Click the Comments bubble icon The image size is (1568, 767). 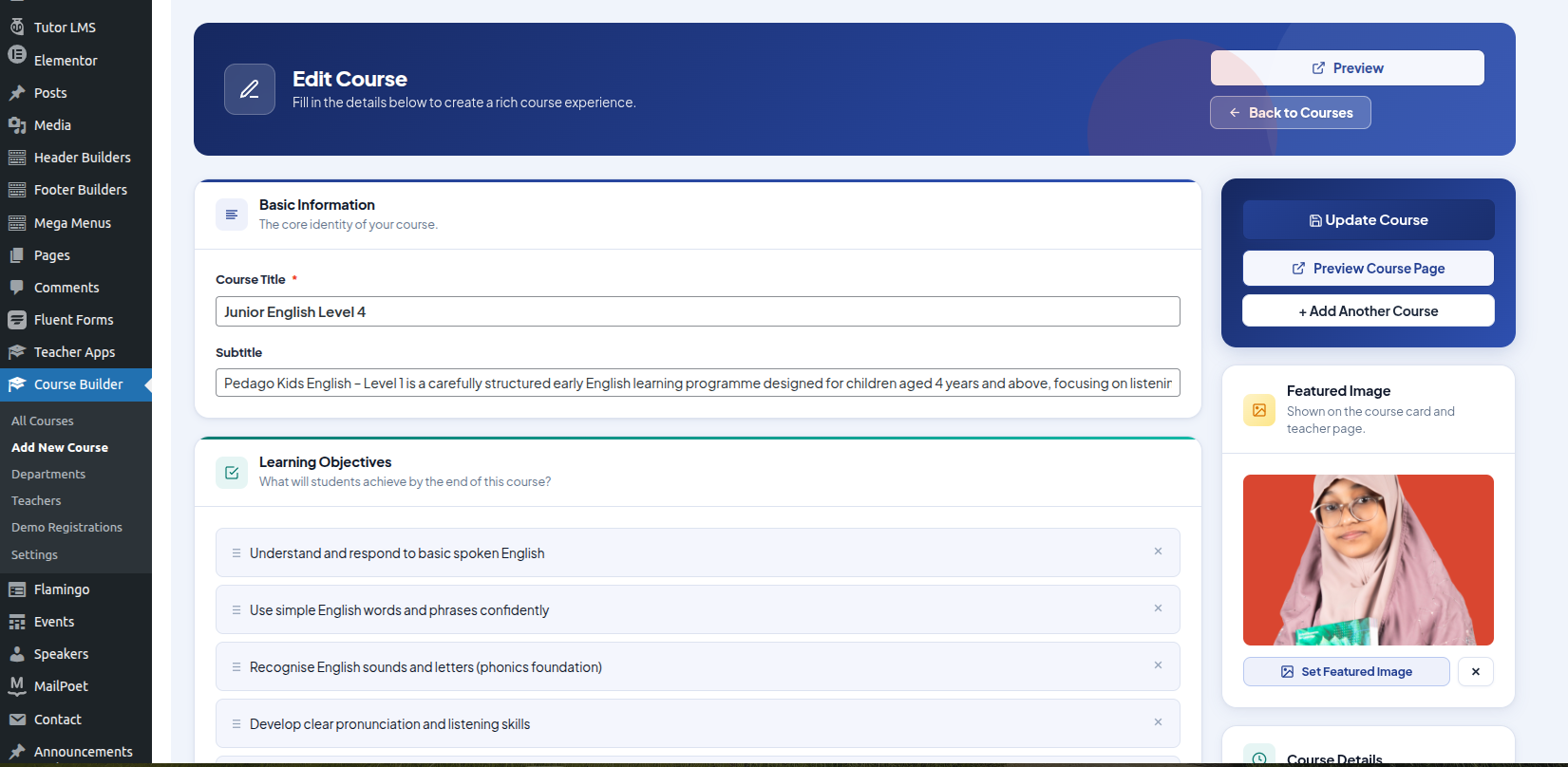coord(17,288)
